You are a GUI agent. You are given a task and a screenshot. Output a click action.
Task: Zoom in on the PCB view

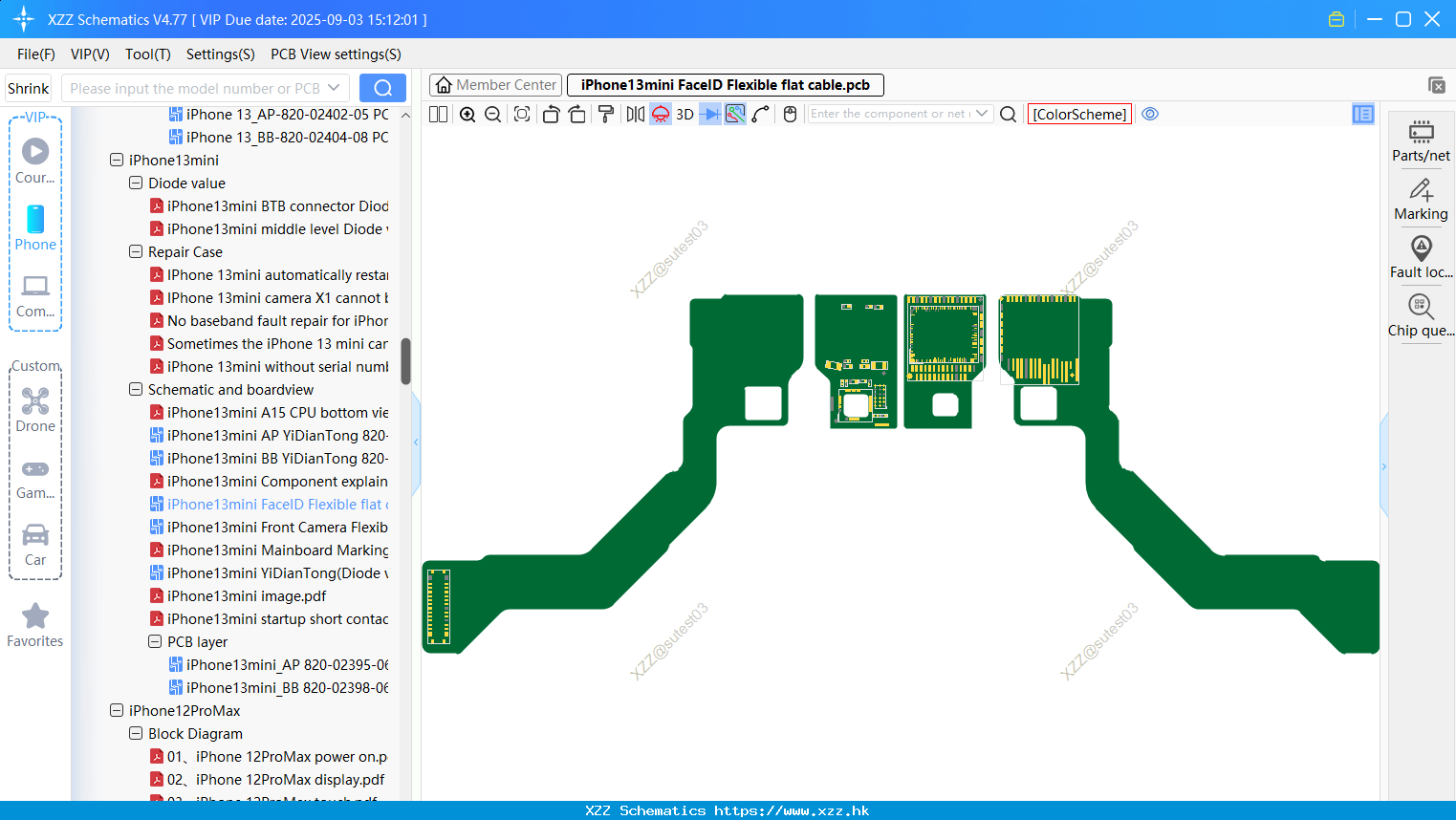tap(467, 114)
